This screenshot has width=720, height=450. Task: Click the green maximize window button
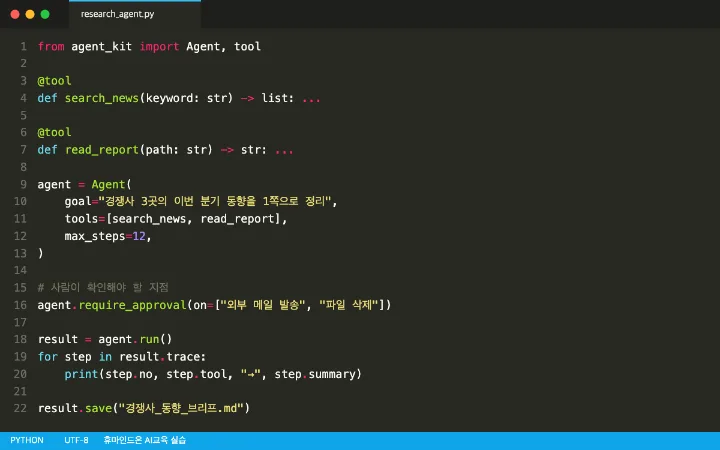point(45,14)
